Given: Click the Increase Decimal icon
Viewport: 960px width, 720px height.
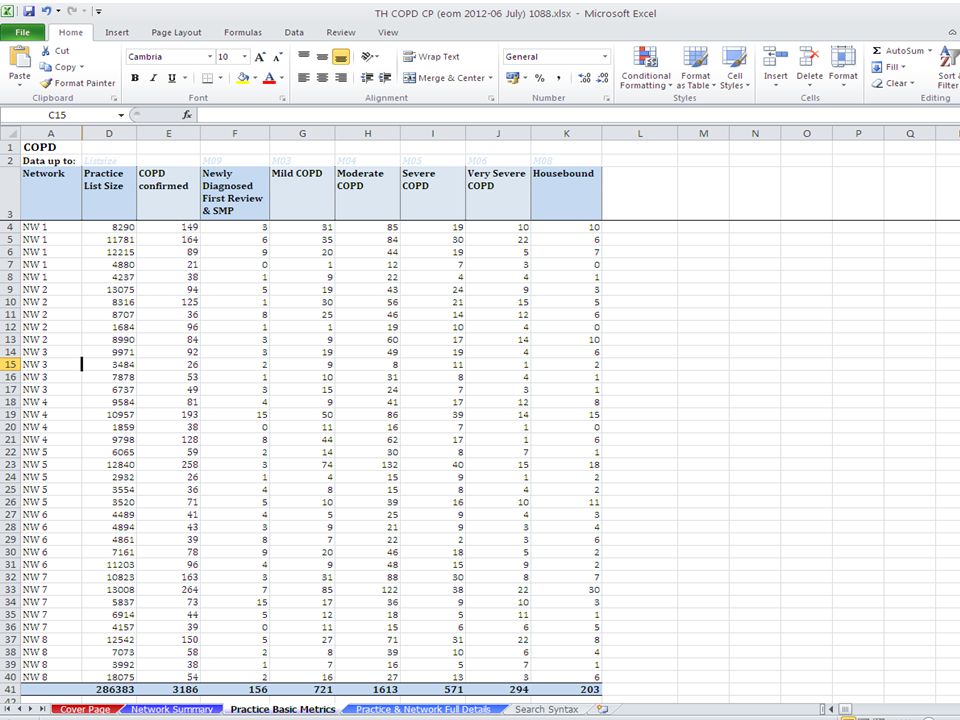Looking at the screenshot, I should point(584,78).
